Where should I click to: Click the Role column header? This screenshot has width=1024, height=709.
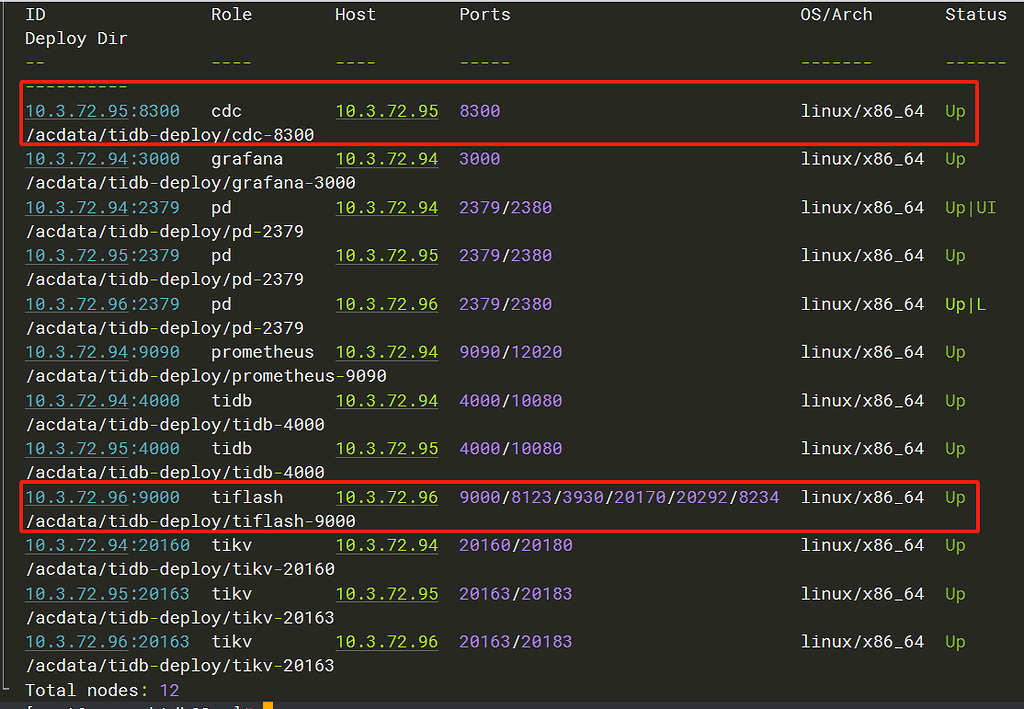pos(232,14)
